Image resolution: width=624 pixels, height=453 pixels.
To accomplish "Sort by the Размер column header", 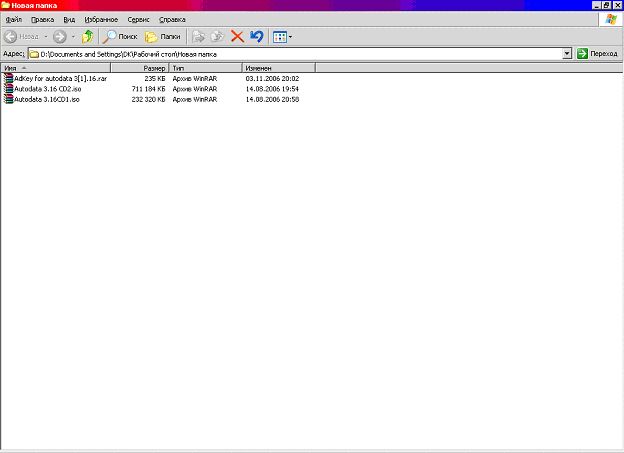I will [x=140, y=68].
